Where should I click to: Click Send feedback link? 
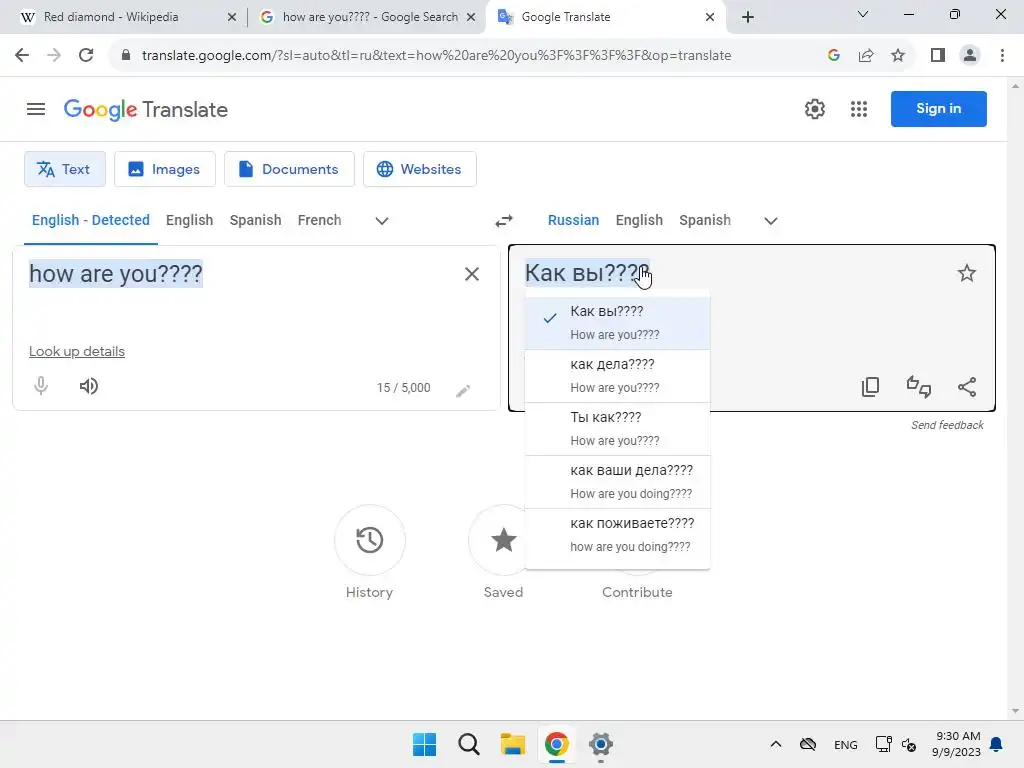947,425
